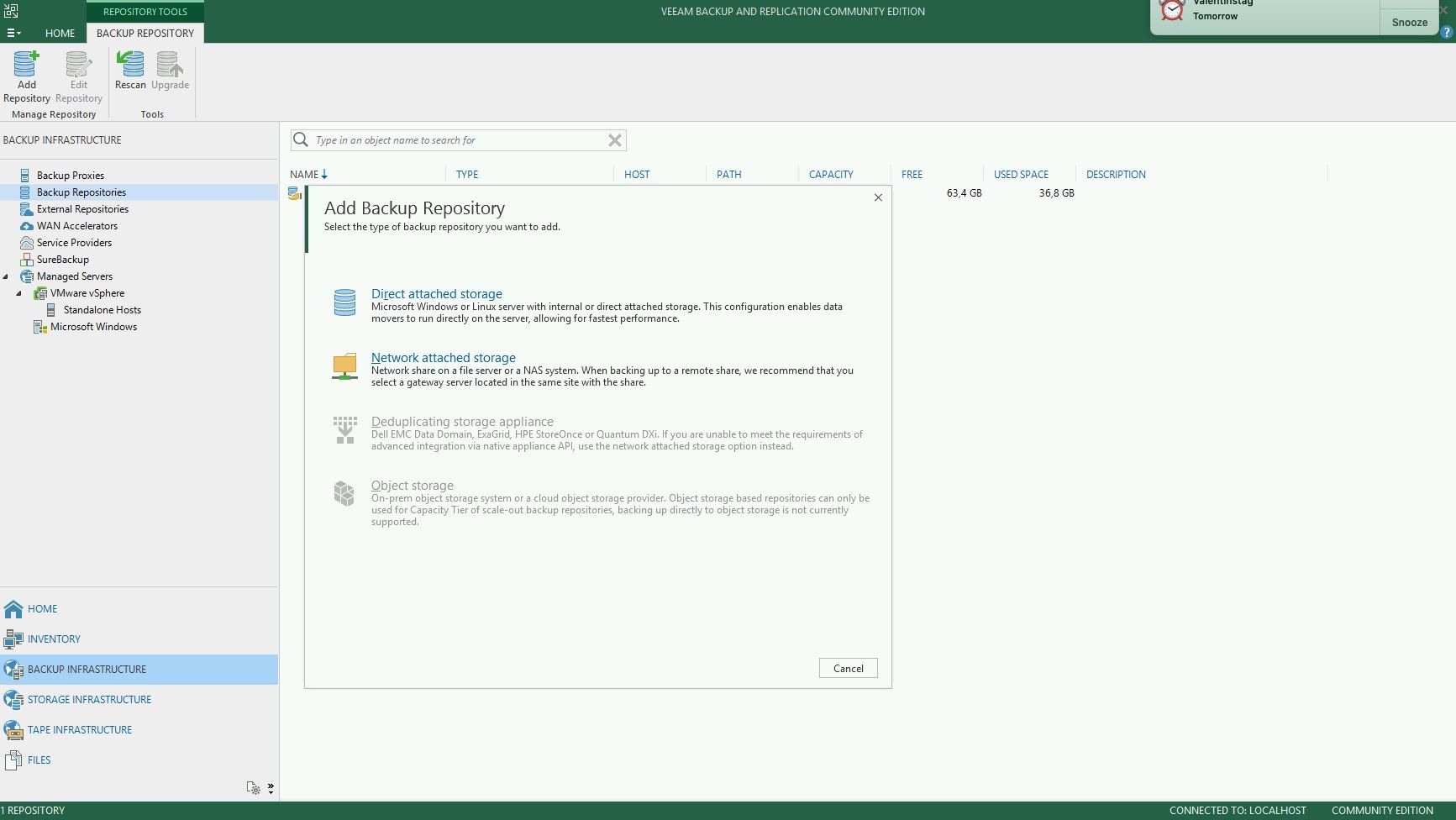The height and width of the screenshot is (820, 1456).
Task: Click the alarm clock reminder icon
Action: (x=1172, y=11)
